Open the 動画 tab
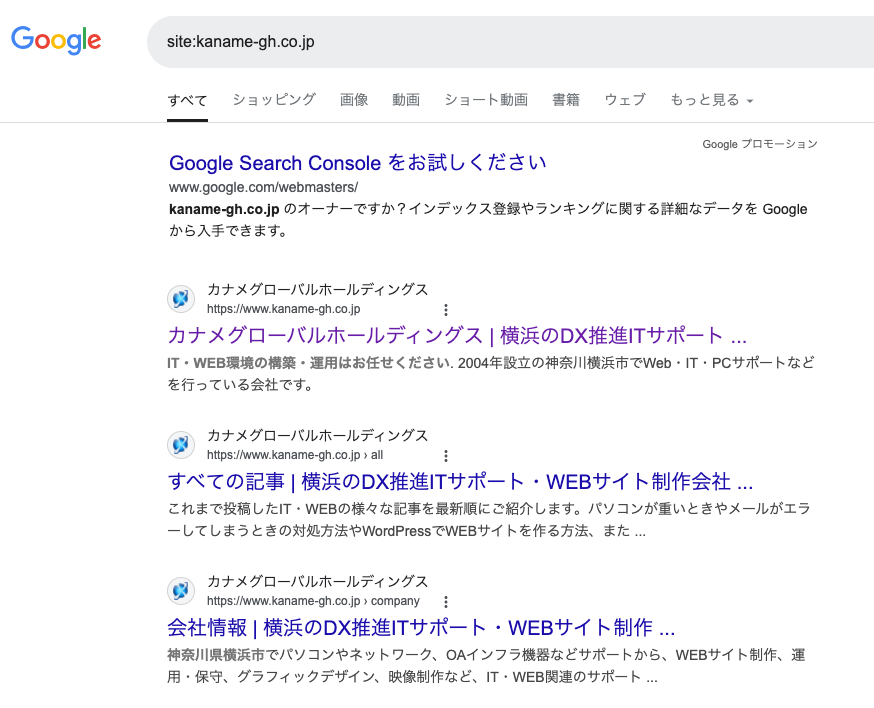 (406, 100)
